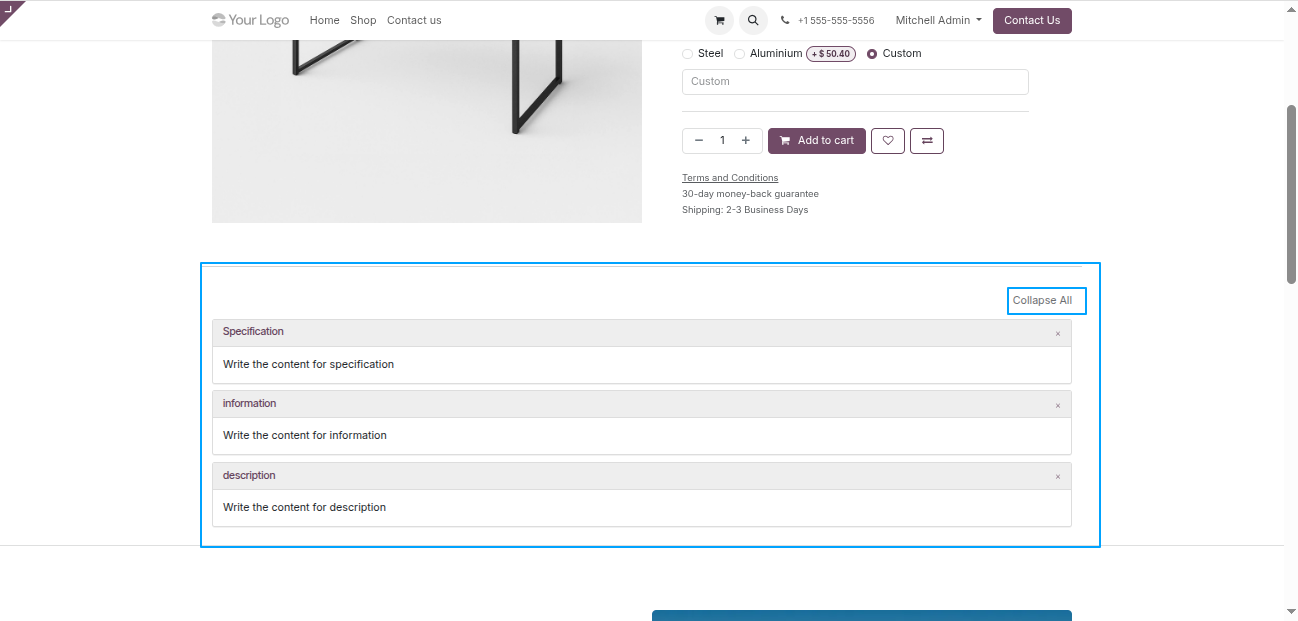Select the Custom material option
Screen dimensions: 1298x621
[x=871, y=53]
